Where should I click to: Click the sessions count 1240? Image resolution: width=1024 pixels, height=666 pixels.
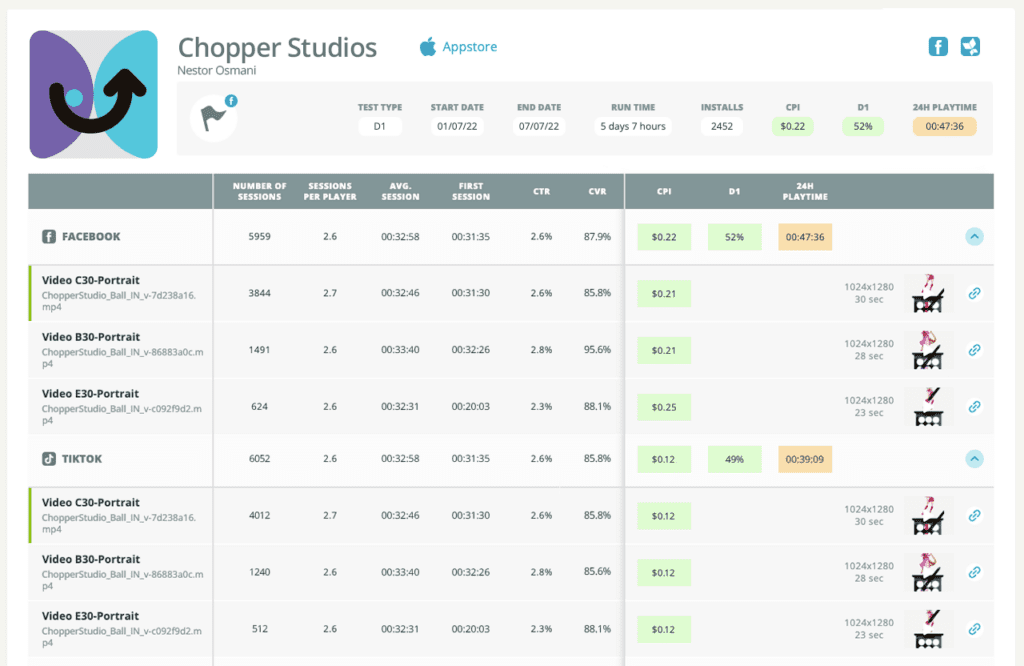pos(259,571)
